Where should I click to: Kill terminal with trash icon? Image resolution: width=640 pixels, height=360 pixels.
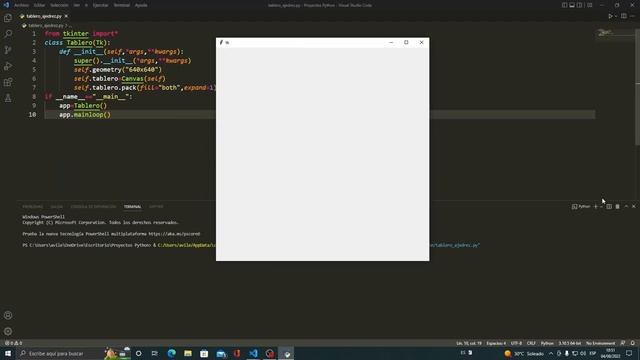coord(618,207)
